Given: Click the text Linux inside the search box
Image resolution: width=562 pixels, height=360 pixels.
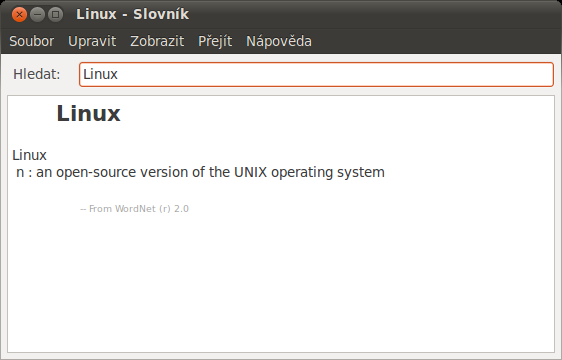Looking at the screenshot, I should [100, 75].
